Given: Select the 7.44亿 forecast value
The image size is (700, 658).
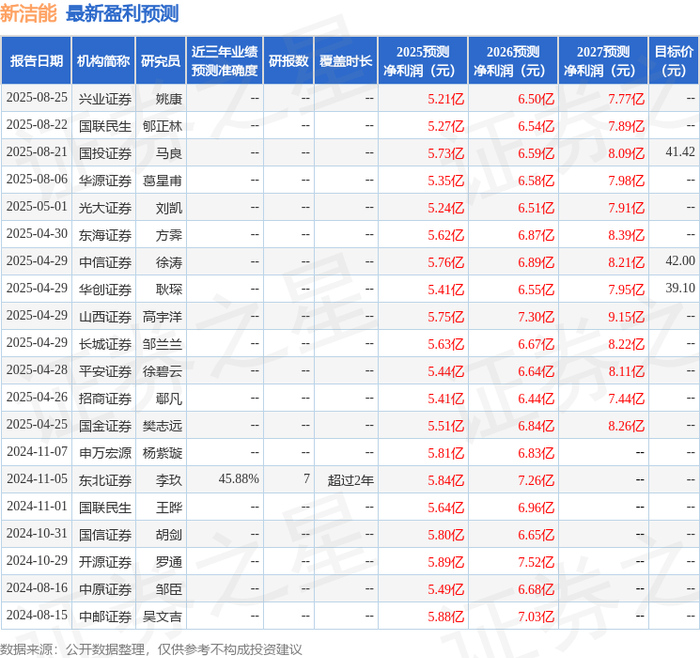Looking at the screenshot, I should (626, 398).
